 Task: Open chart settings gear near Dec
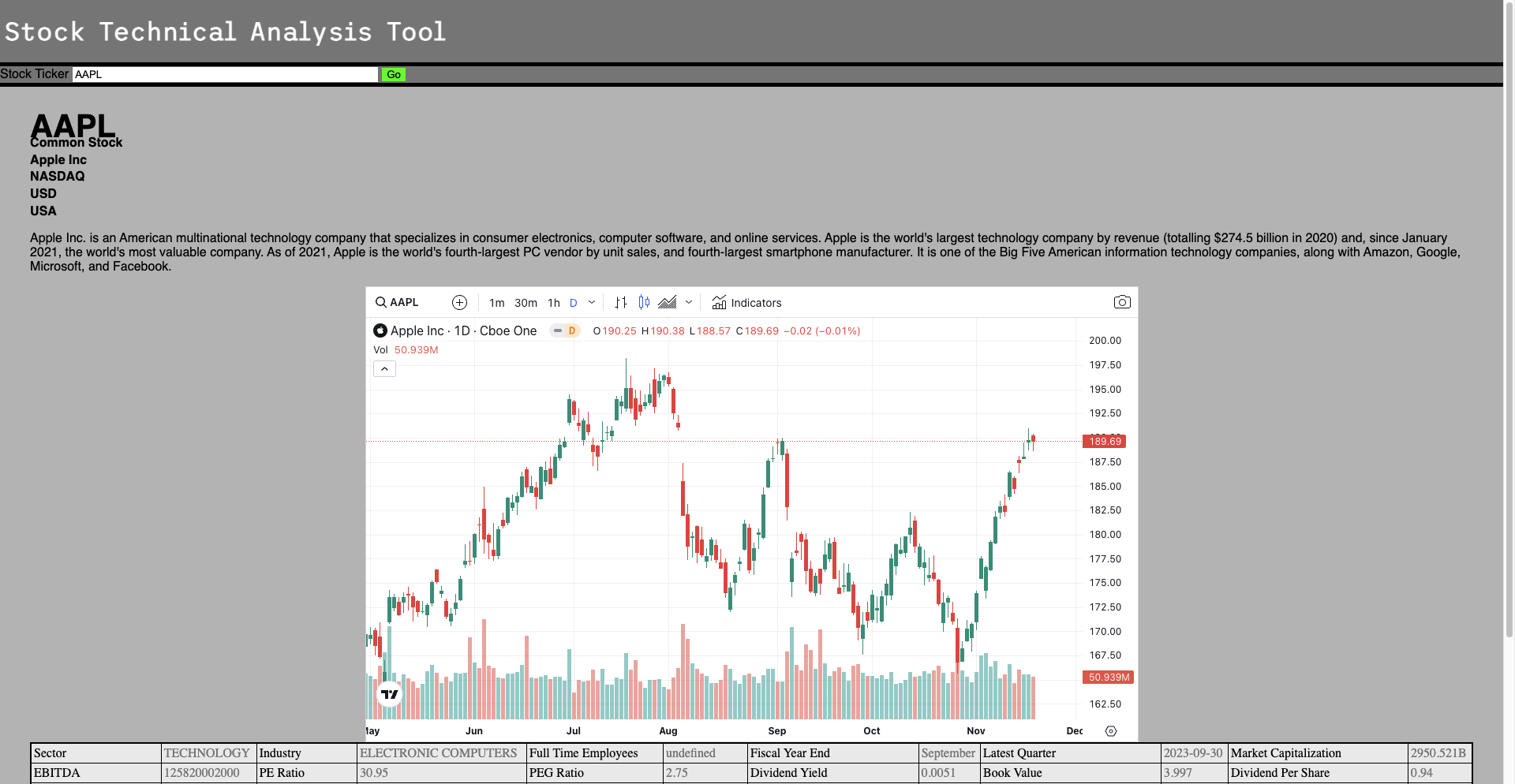(x=1111, y=731)
